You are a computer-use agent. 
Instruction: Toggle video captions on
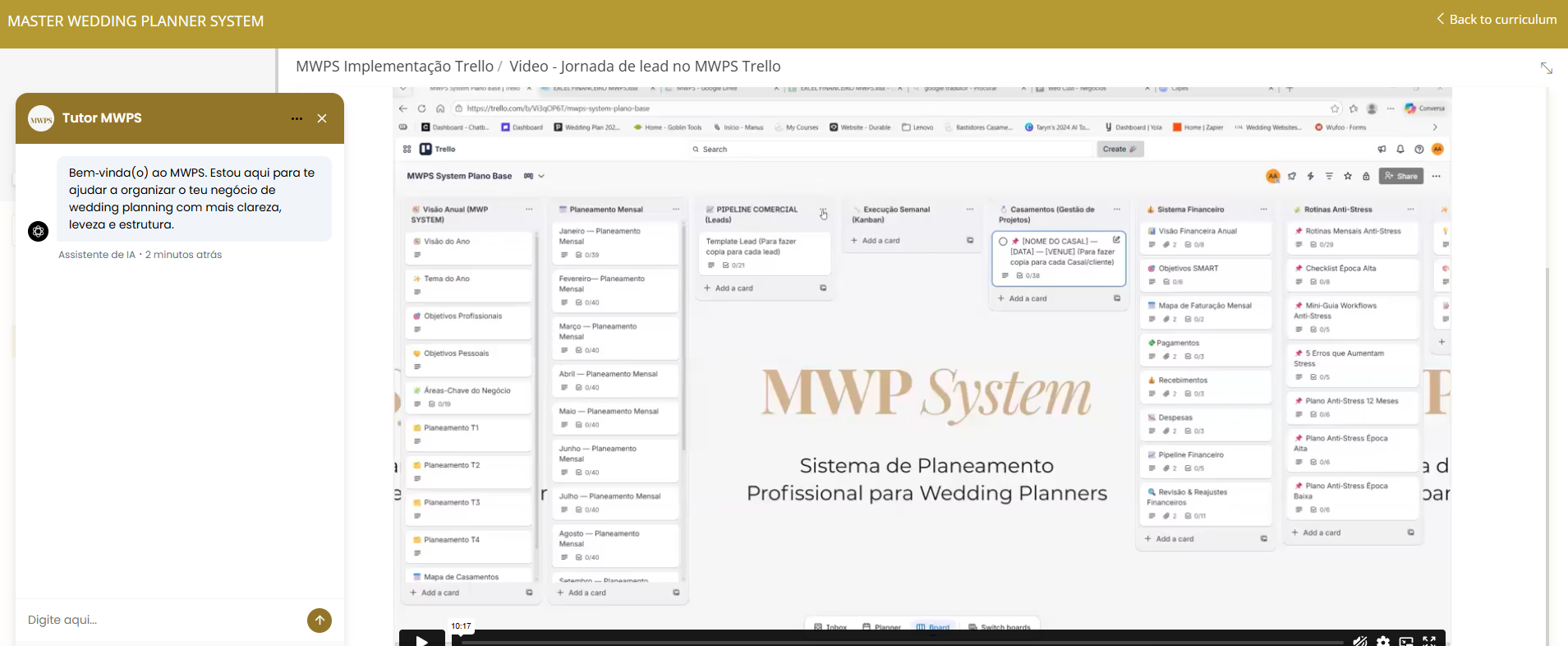[x=1360, y=641]
